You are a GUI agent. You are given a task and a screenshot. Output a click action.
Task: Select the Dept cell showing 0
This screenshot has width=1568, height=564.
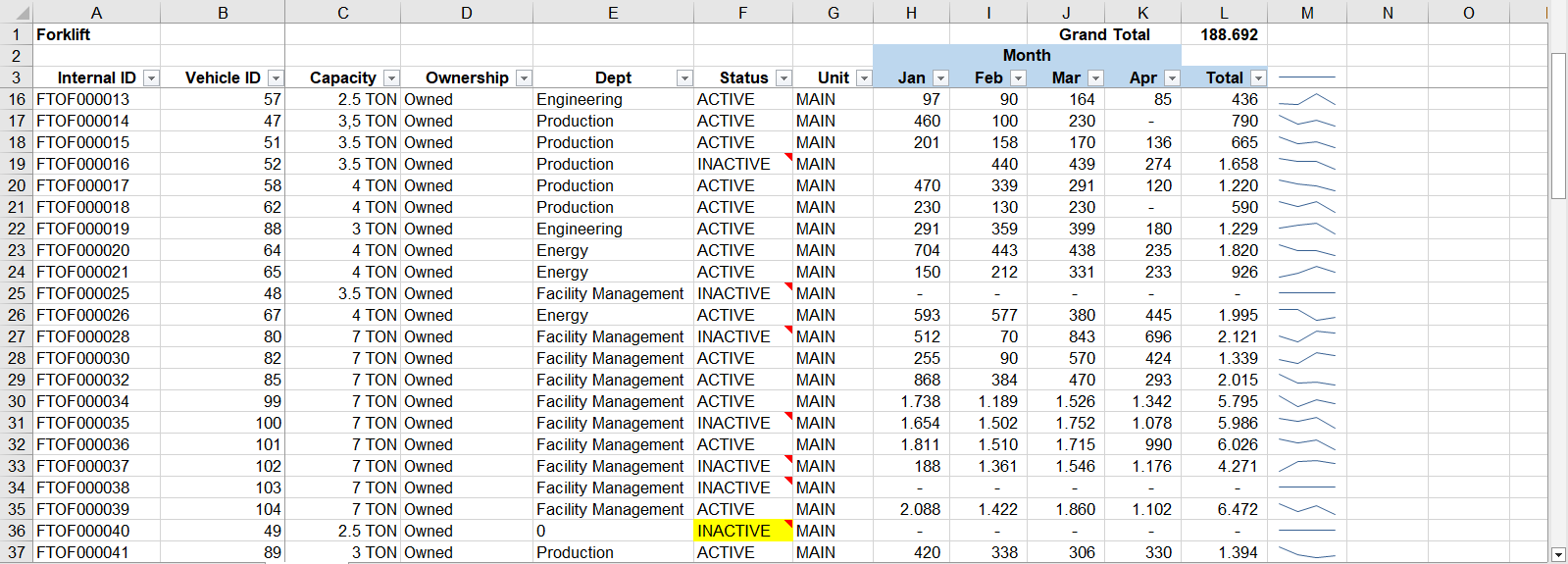point(613,531)
